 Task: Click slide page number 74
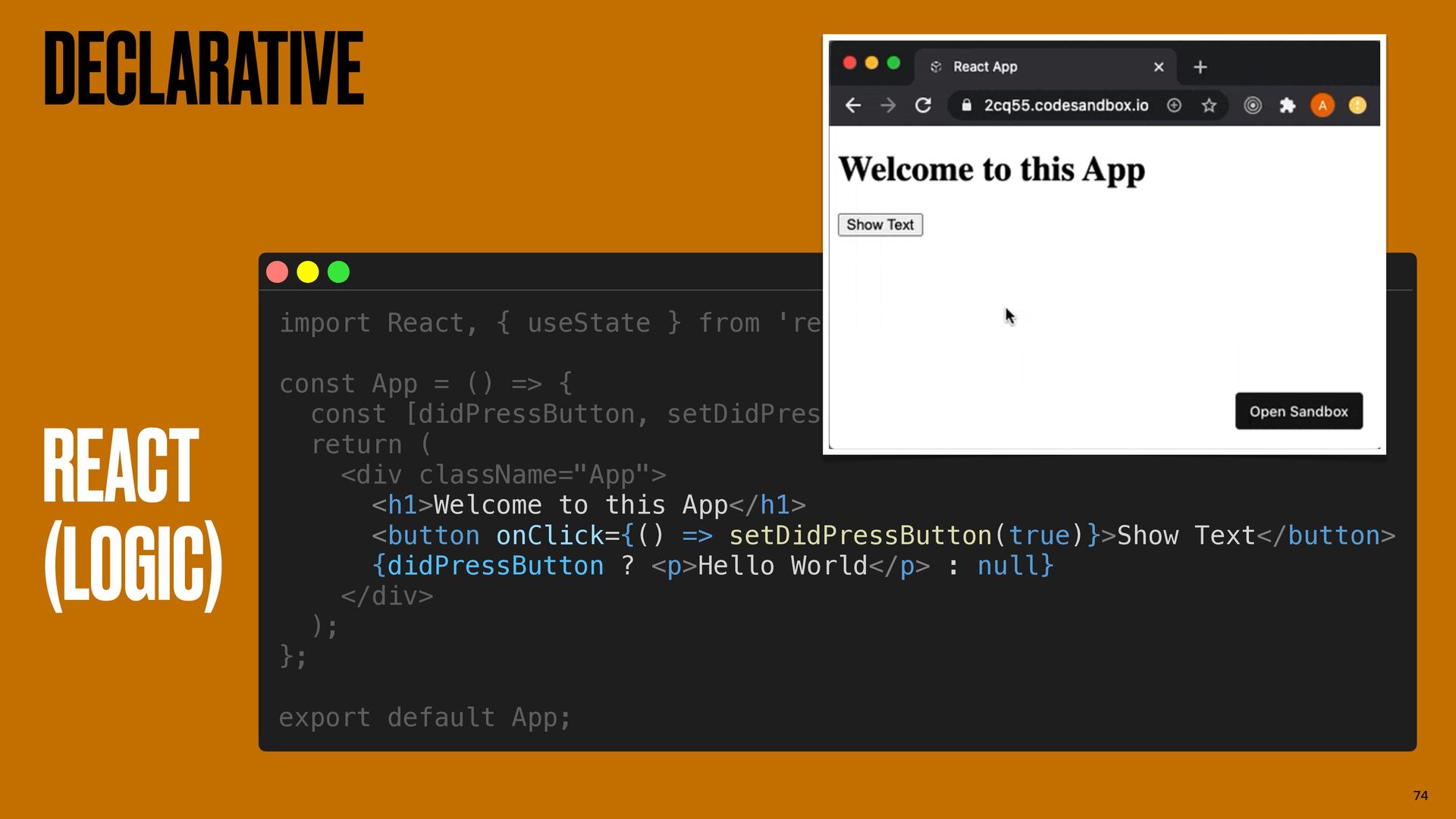(x=1420, y=795)
